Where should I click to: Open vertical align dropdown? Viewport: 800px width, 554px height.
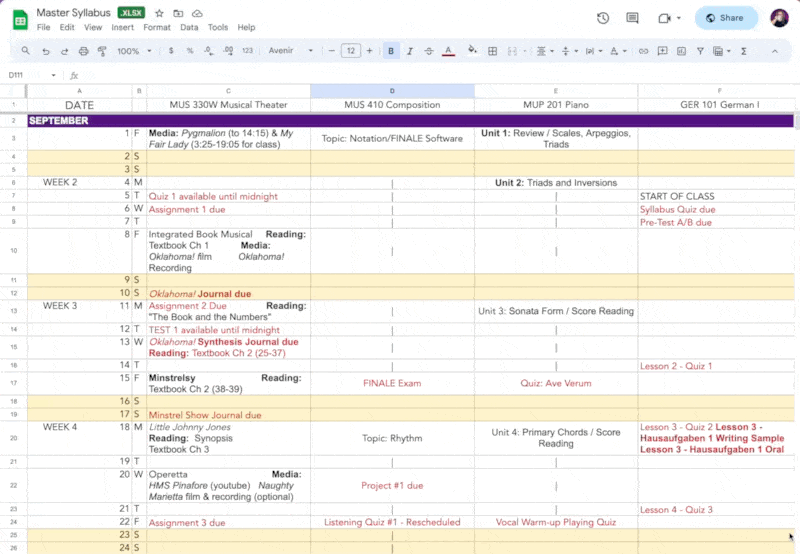tap(569, 51)
